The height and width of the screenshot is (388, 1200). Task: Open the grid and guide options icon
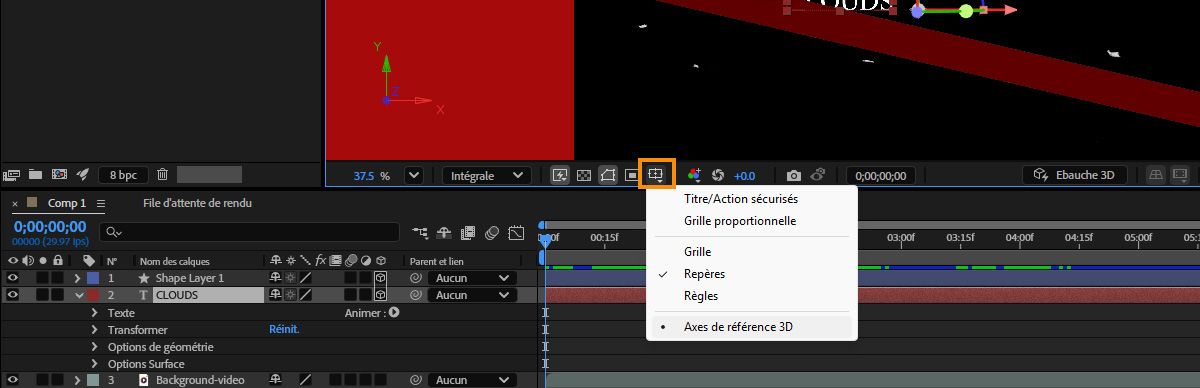coord(656,174)
